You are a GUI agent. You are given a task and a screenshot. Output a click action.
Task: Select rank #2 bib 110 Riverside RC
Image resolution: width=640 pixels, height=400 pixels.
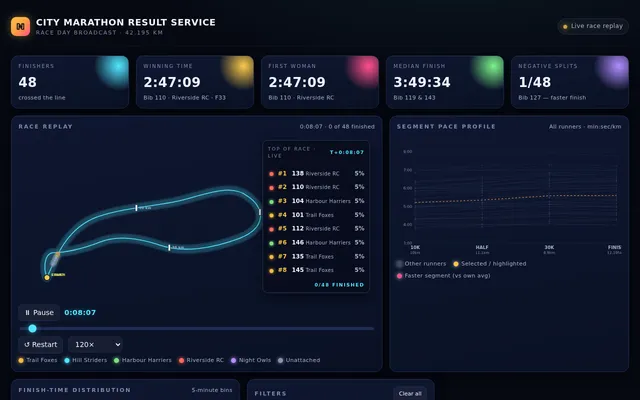[x=316, y=187]
